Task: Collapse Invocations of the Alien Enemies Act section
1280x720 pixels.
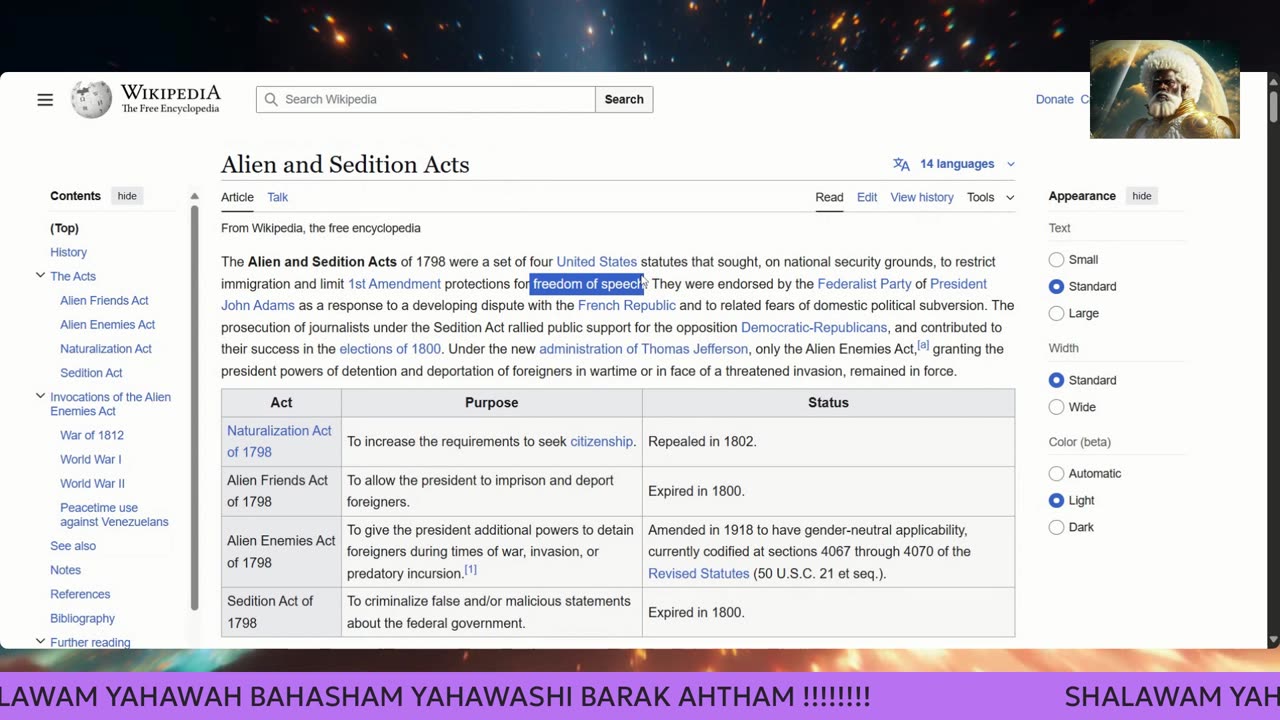Action: click(x=40, y=397)
